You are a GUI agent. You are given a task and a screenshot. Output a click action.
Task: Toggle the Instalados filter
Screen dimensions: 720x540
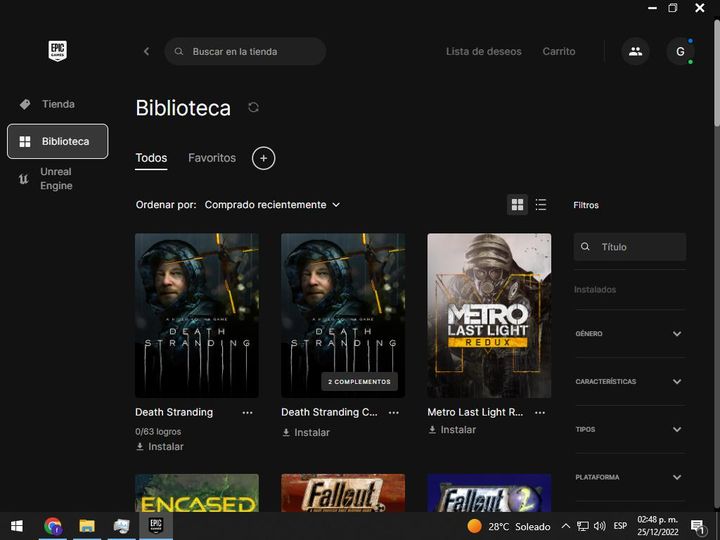tap(595, 290)
